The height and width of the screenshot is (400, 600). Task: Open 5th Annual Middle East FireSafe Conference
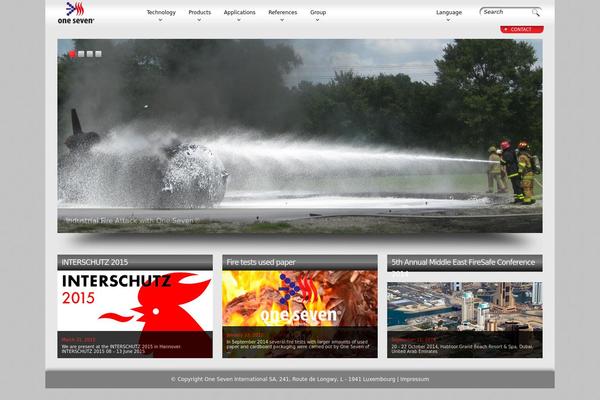[x=463, y=263]
